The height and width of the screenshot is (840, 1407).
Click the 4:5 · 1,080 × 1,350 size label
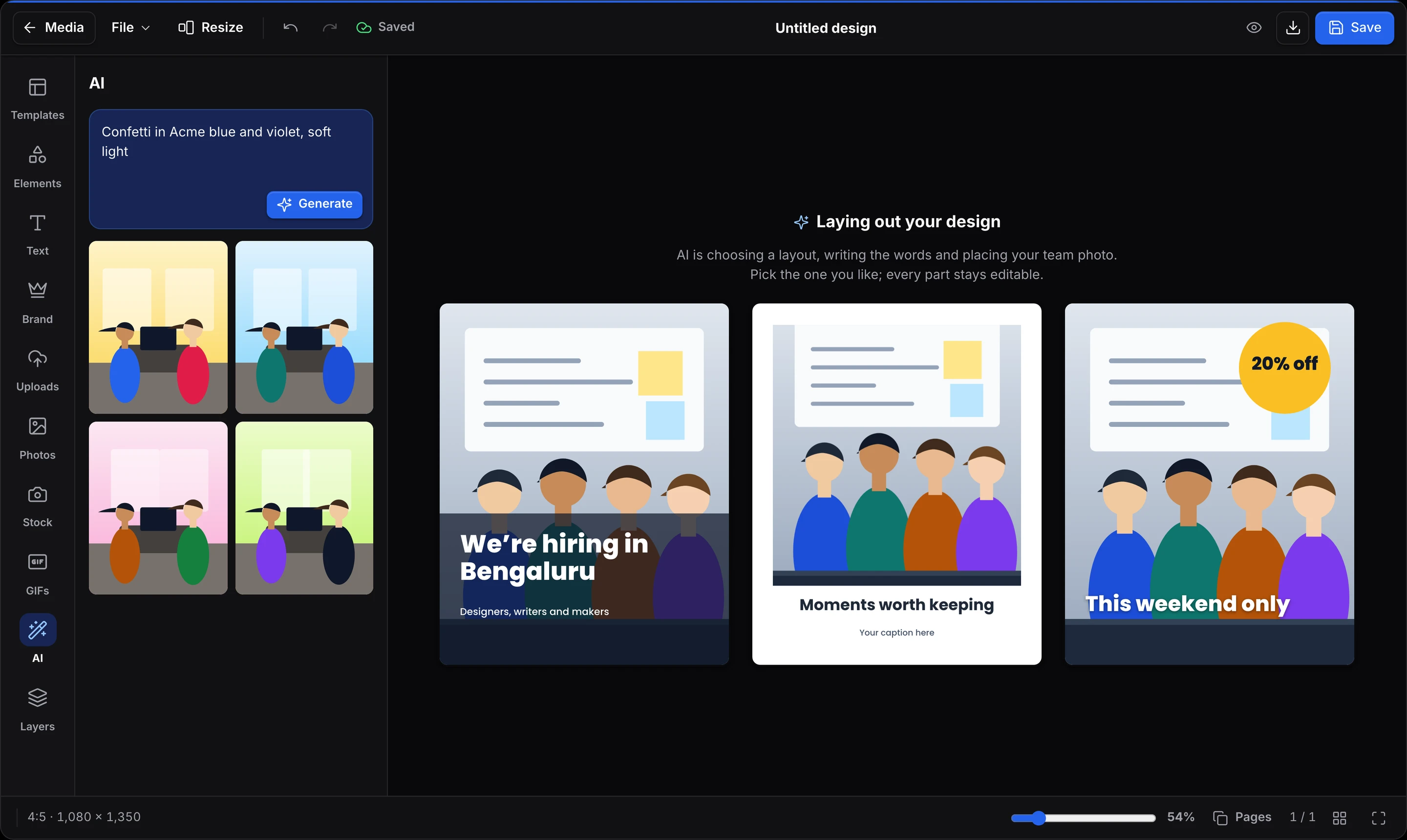tap(85, 817)
